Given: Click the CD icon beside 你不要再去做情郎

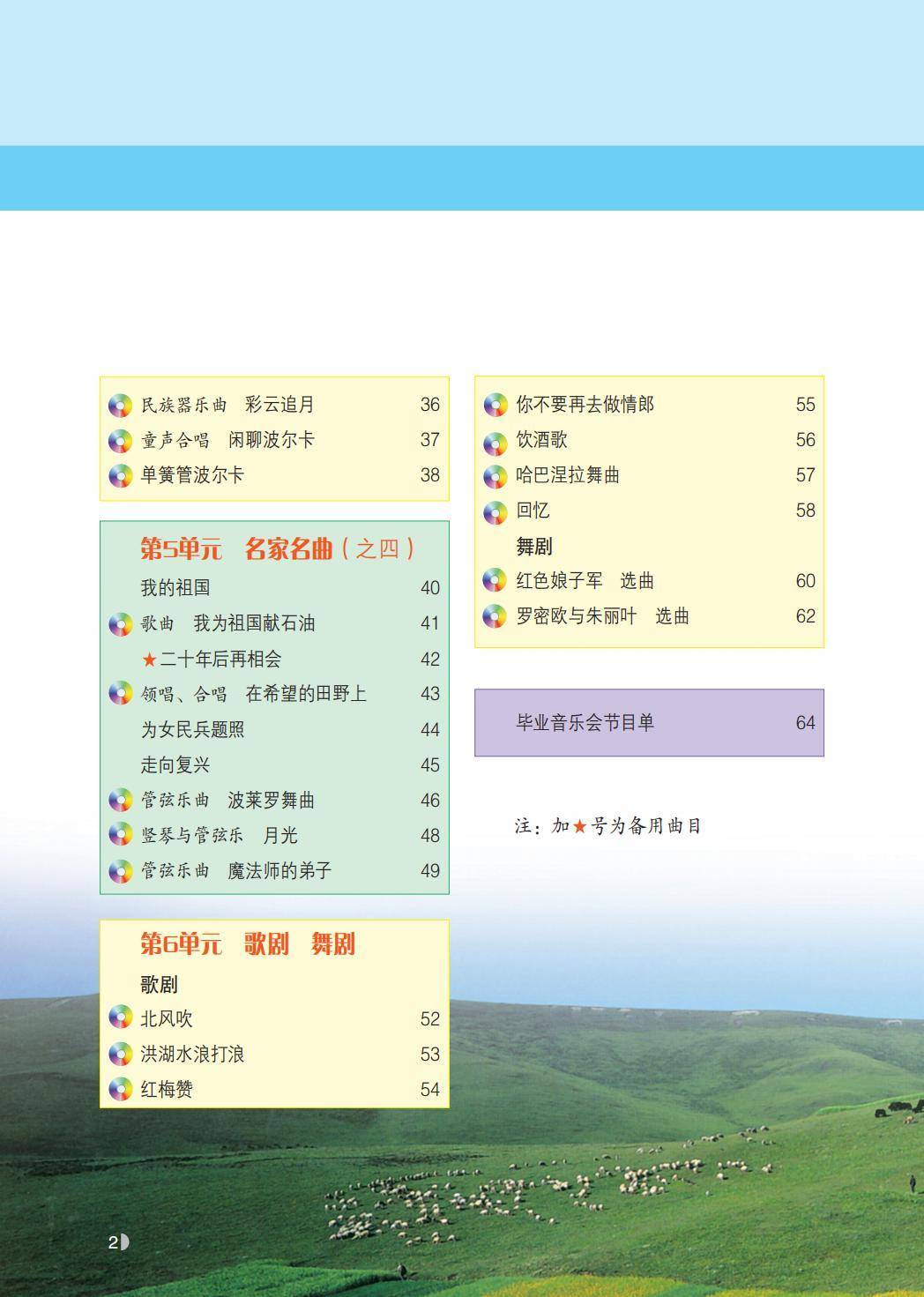Looking at the screenshot, I should click(496, 406).
